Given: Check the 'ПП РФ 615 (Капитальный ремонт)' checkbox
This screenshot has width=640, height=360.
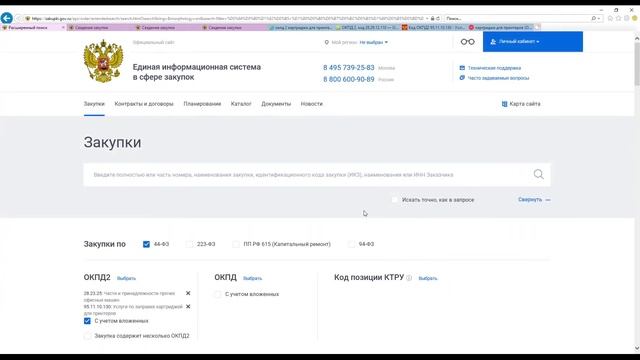Looking at the screenshot, I should [236, 244].
